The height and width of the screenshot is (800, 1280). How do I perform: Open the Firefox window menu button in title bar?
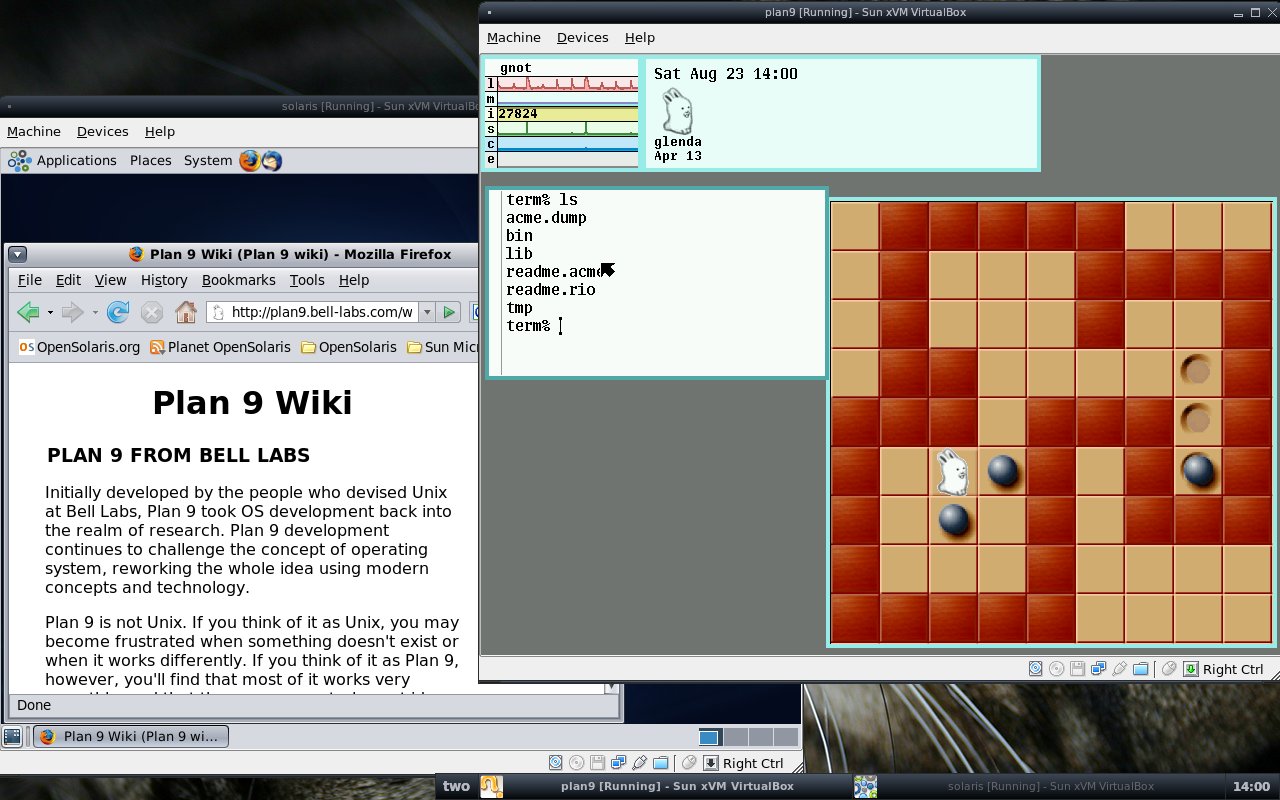(x=18, y=254)
